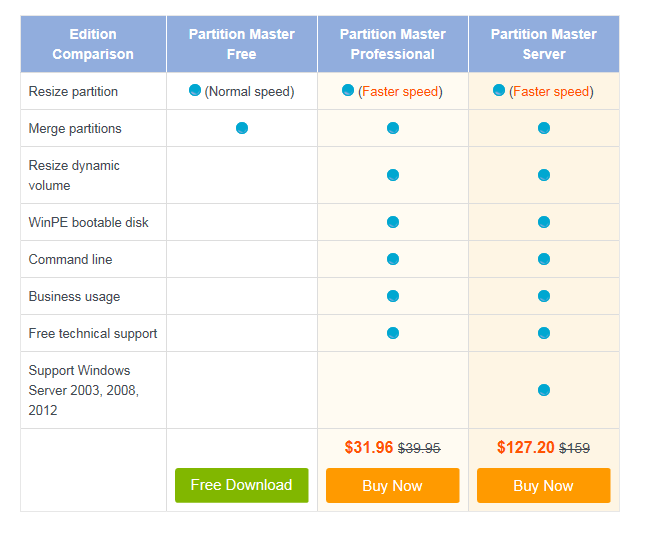The height and width of the screenshot is (539, 646).
Task: Select the Partition Master Server column header
Action: click(x=544, y=44)
